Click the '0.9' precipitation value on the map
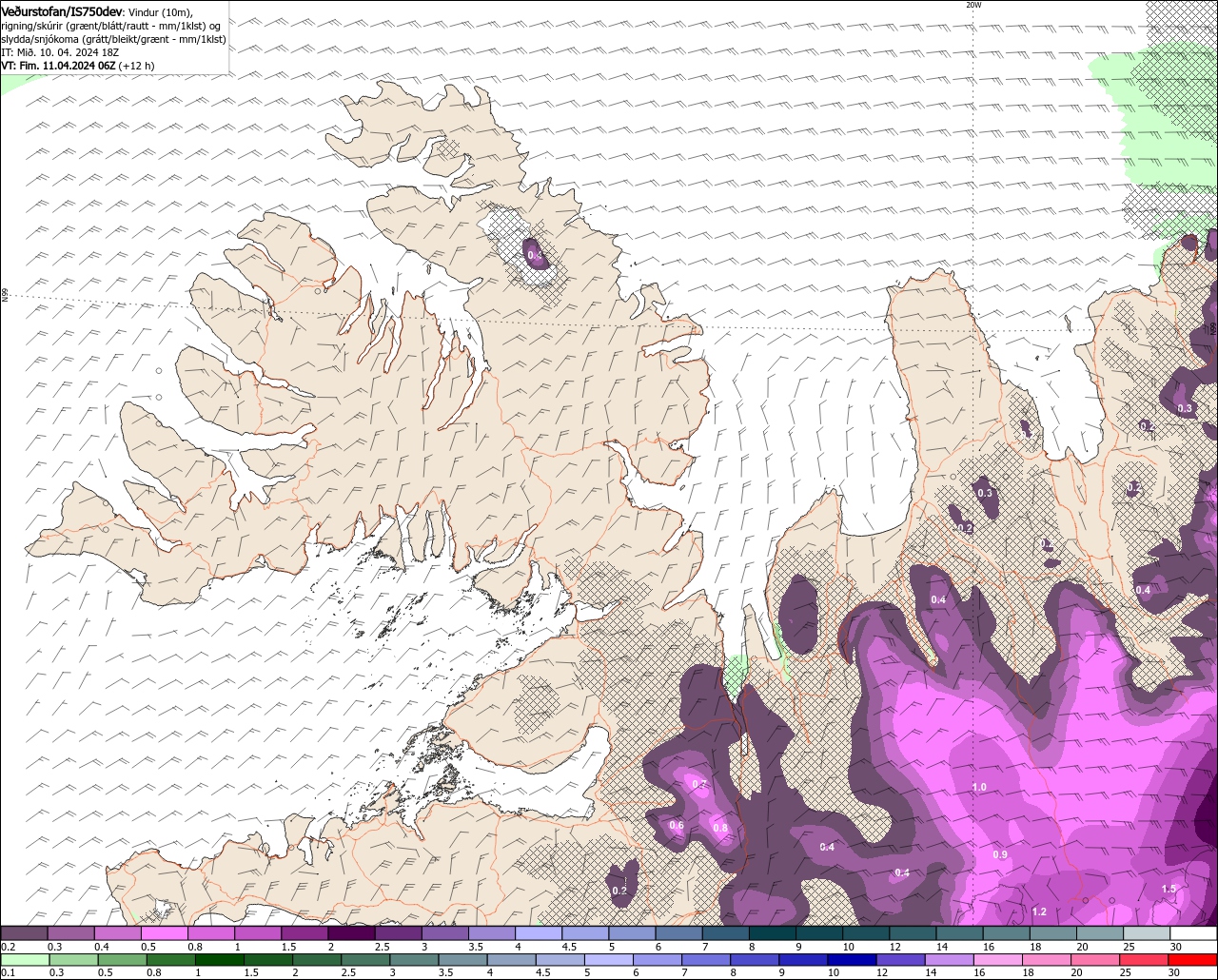The height and width of the screenshot is (980, 1218). pyautogui.click(x=1000, y=854)
